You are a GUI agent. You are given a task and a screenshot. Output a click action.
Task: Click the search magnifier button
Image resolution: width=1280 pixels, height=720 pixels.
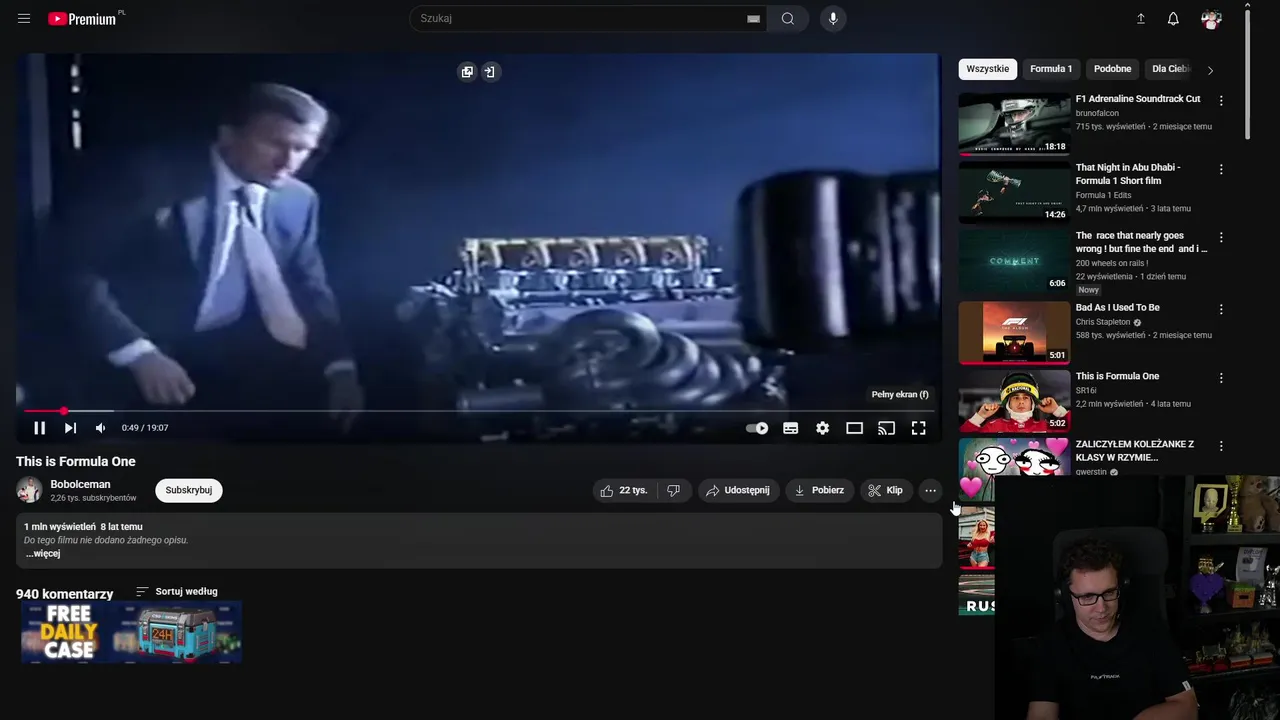click(x=788, y=18)
